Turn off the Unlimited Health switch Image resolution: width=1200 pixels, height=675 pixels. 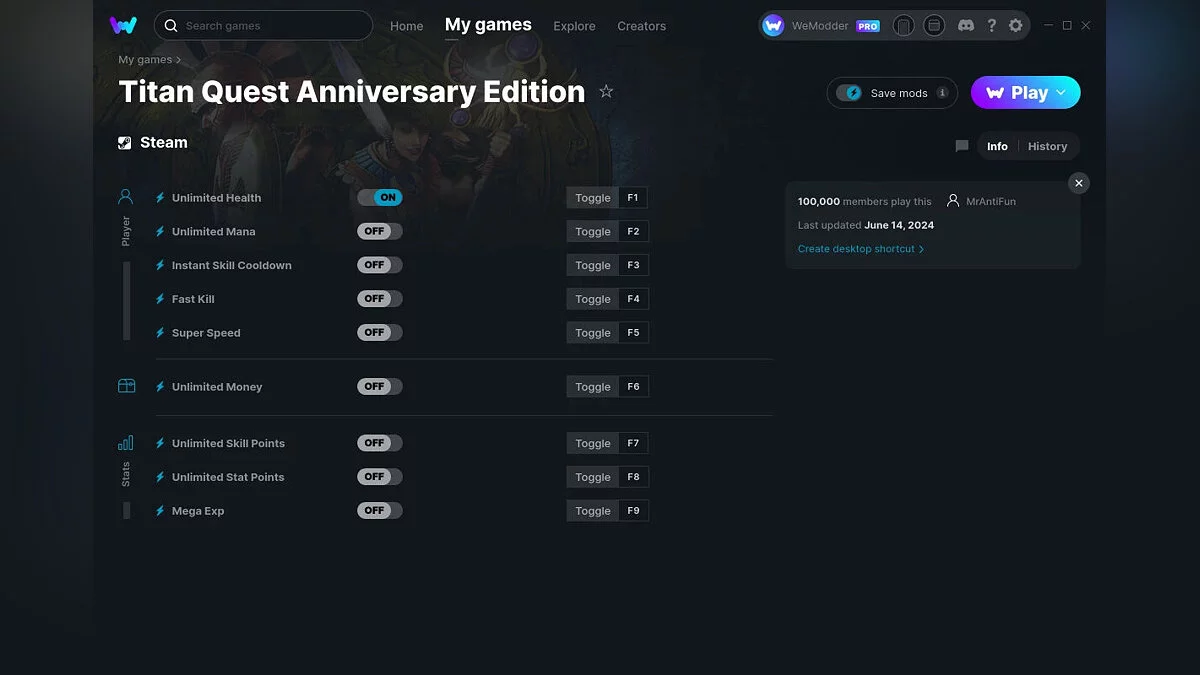point(380,197)
